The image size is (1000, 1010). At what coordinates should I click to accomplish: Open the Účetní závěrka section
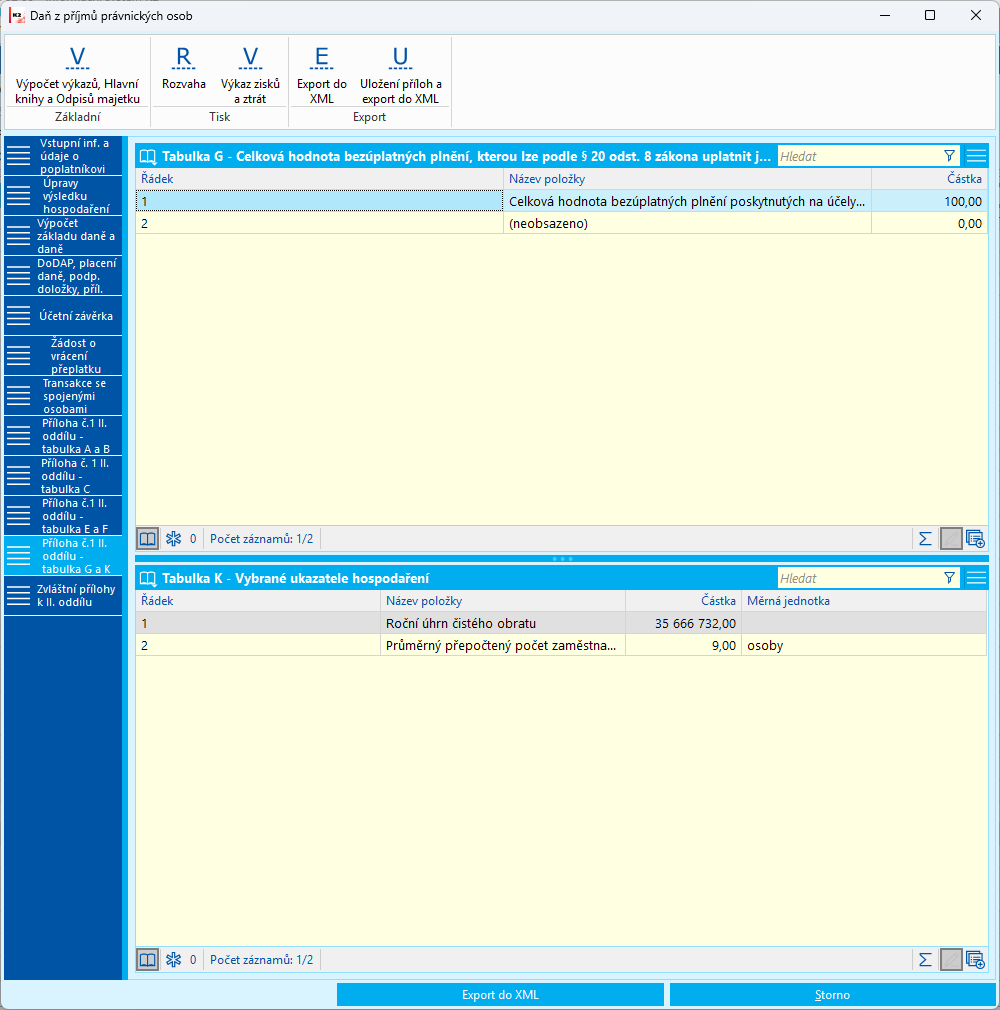pos(63,316)
